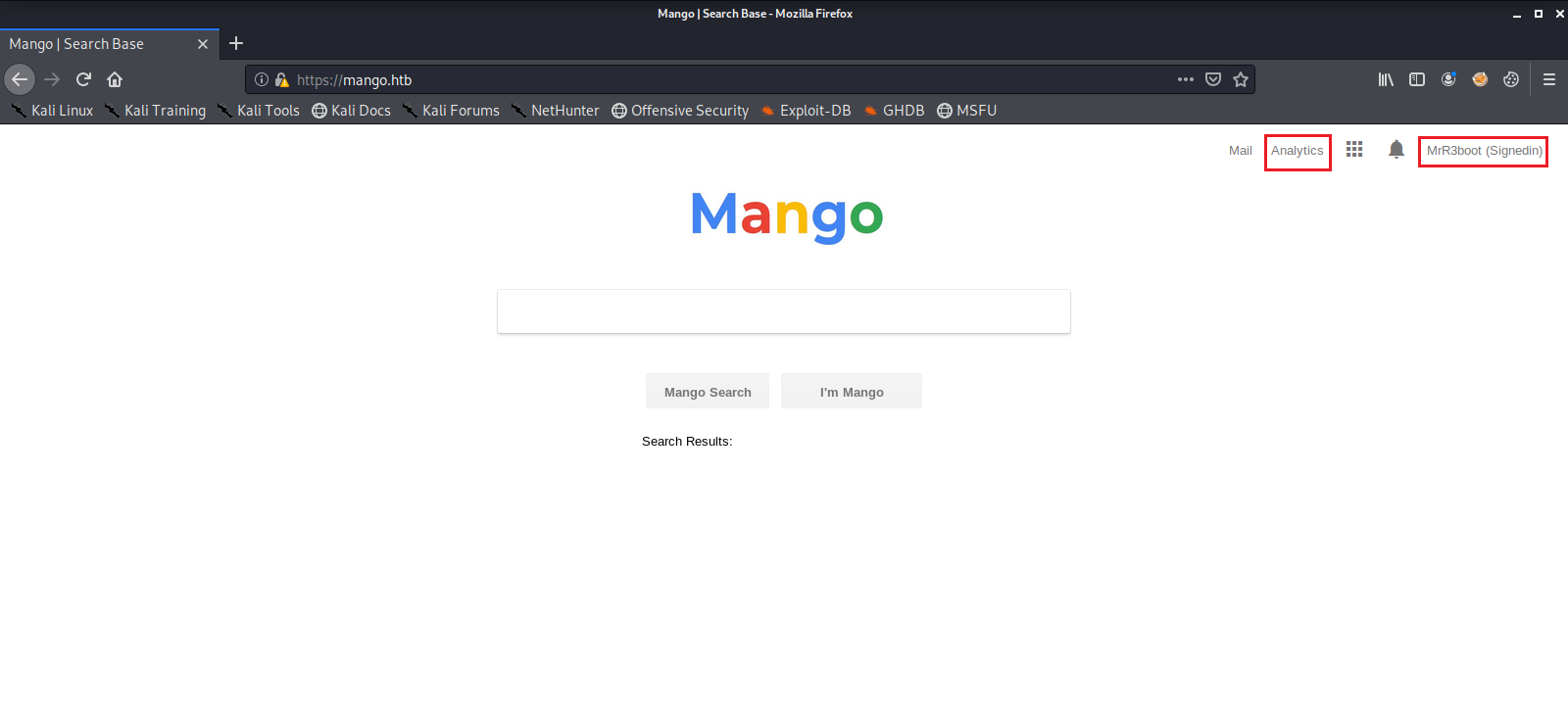Open Kali Tools bookmark
Image resolution: width=1568 pixels, height=713 pixels.
coord(258,111)
